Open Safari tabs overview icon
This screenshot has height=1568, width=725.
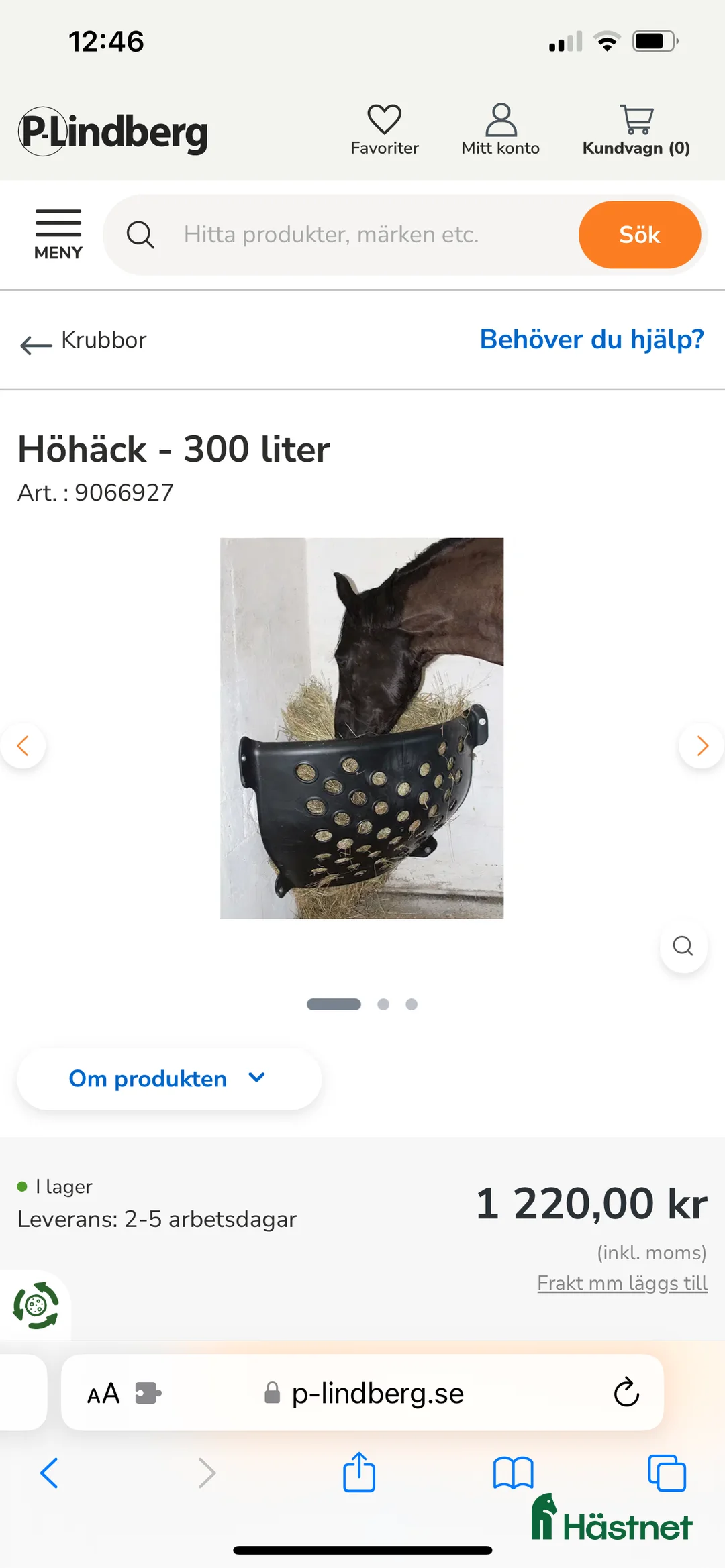667,1473
